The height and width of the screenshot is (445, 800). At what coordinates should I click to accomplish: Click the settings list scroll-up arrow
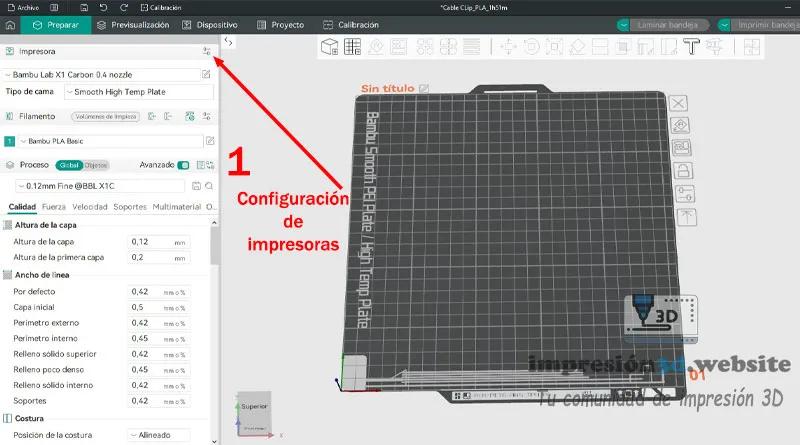(x=214, y=223)
